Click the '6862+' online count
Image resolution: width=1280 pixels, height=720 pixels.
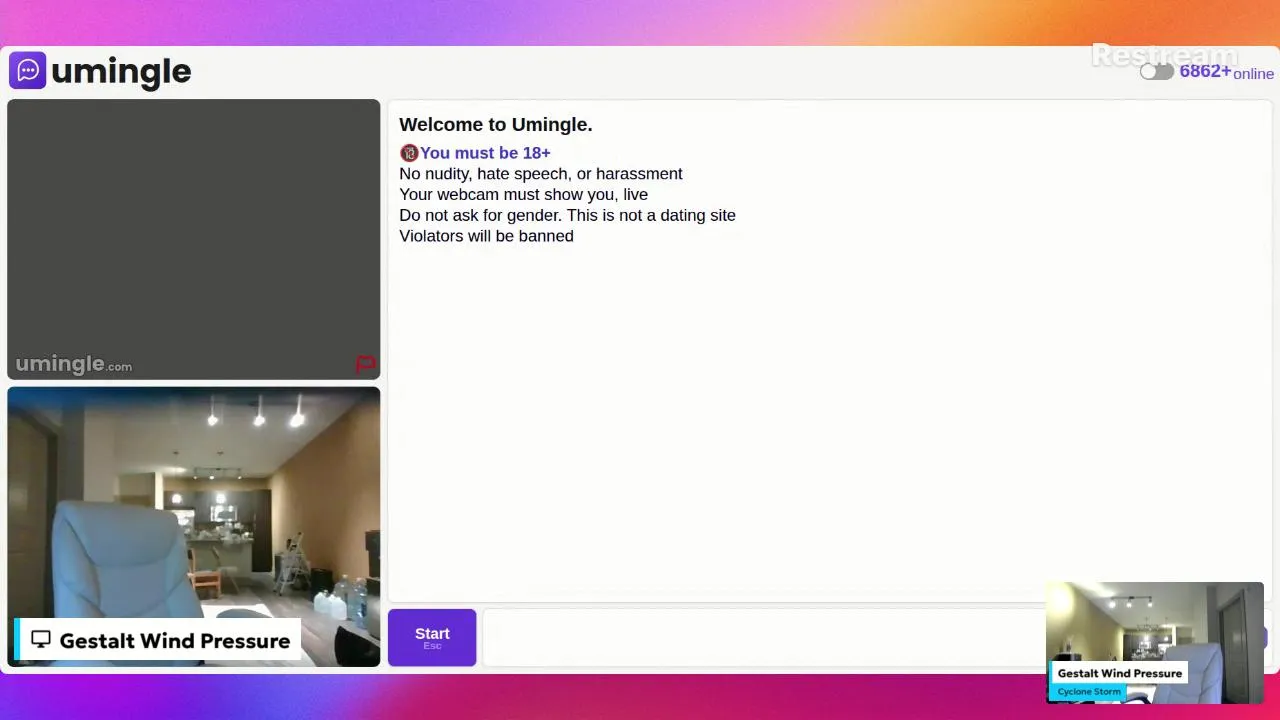(1205, 71)
